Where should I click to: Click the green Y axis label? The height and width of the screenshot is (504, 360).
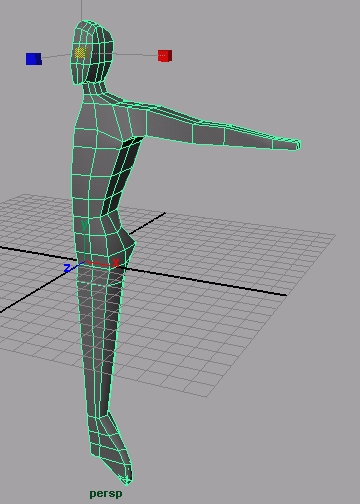84,225
